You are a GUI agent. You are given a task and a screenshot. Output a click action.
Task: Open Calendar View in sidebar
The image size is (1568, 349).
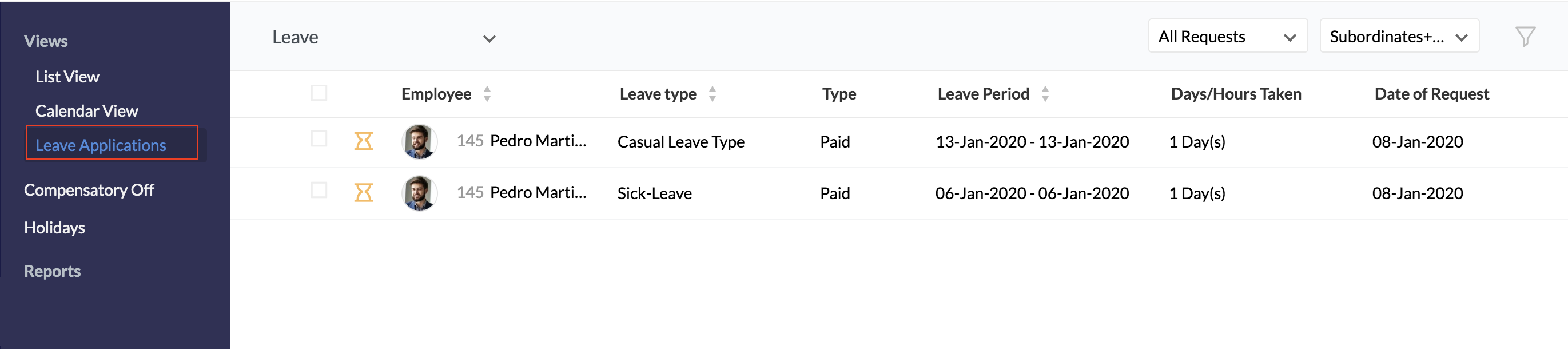pos(86,111)
